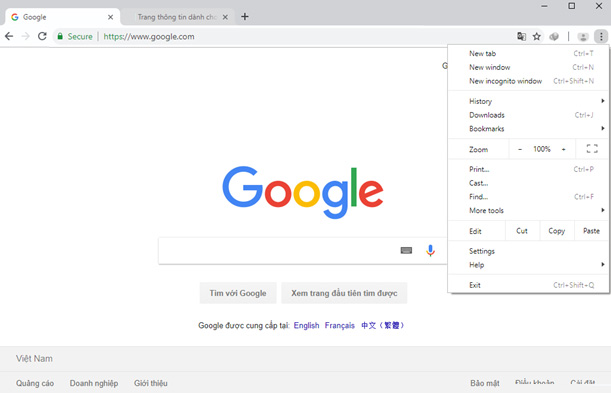The height and width of the screenshot is (393, 611).
Task: Start voice search with microphone icon
Action: (430, 250)
